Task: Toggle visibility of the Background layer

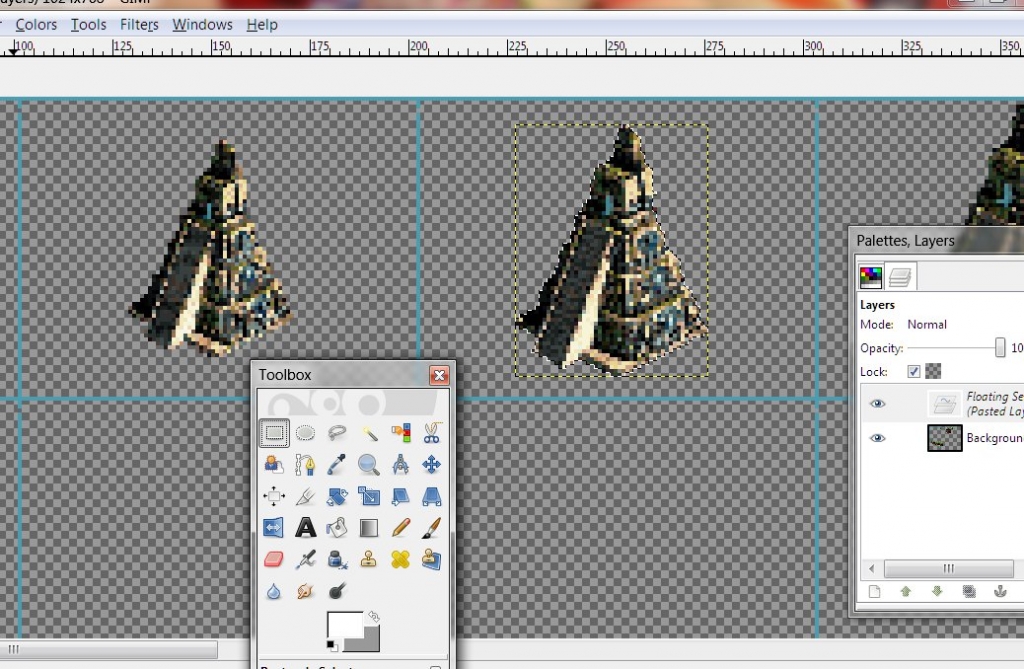Action: tap(878, 438)
